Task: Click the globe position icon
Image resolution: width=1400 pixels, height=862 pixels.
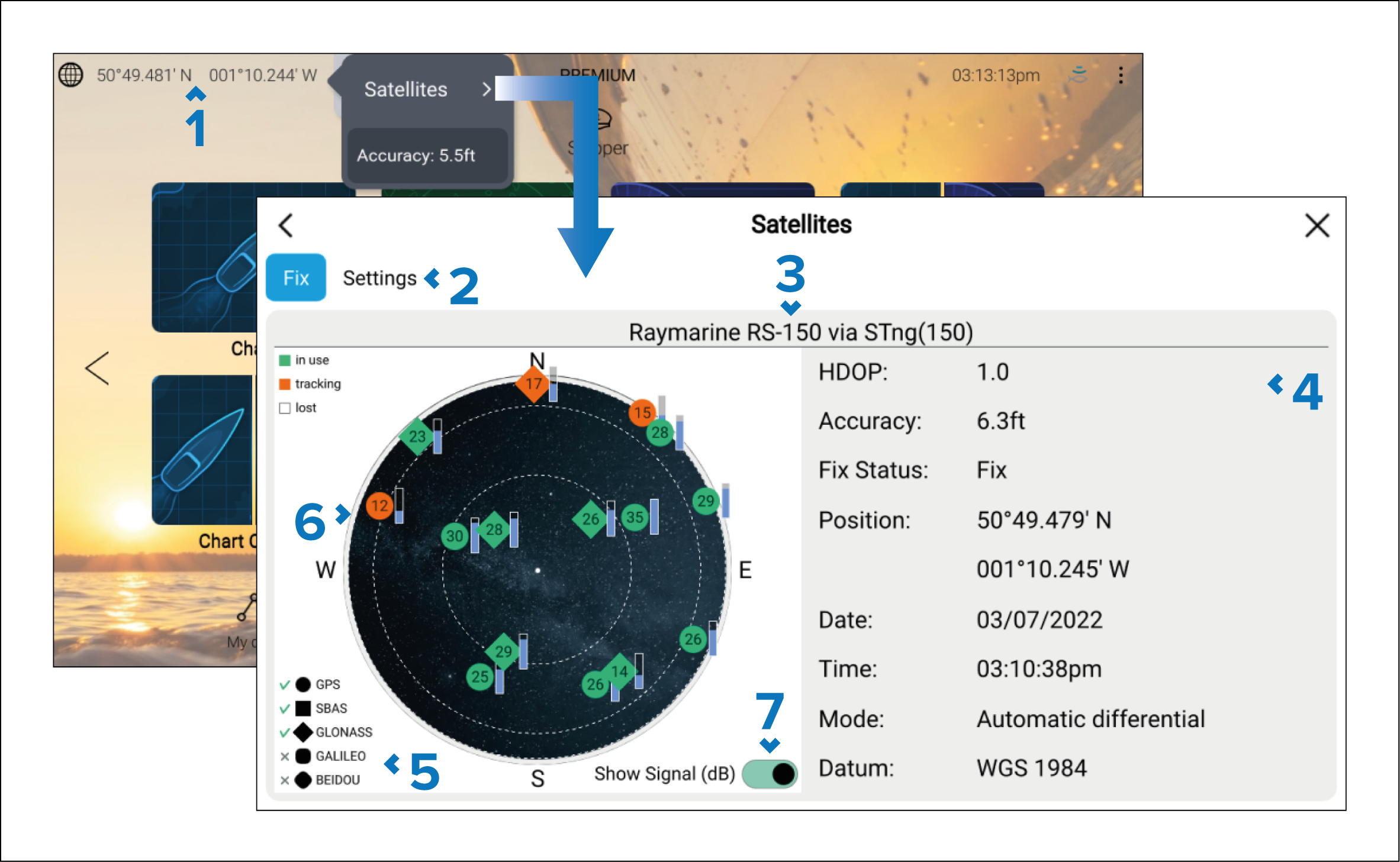Action: (x=70, y=75)
